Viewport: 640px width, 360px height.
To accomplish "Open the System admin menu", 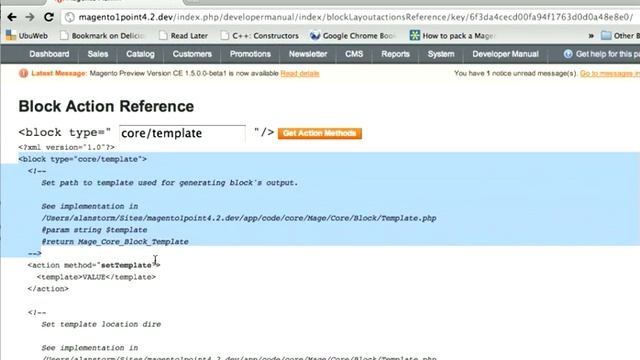I will click(441, 54).
